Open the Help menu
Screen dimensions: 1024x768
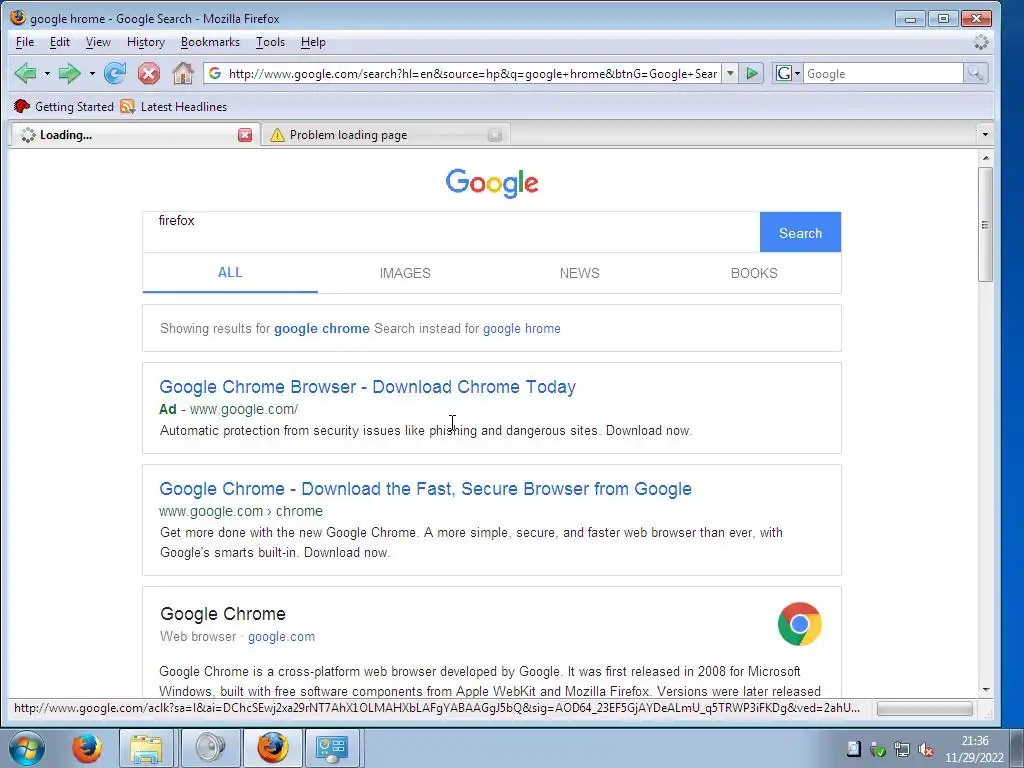coord(313,42)
